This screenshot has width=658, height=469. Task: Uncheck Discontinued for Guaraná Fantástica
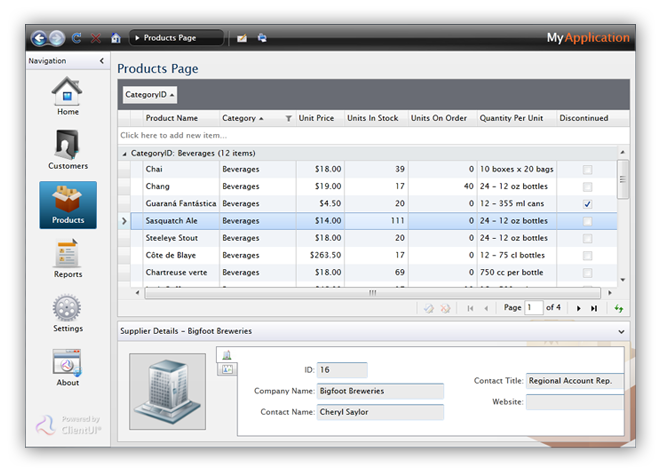coord(588,204)
